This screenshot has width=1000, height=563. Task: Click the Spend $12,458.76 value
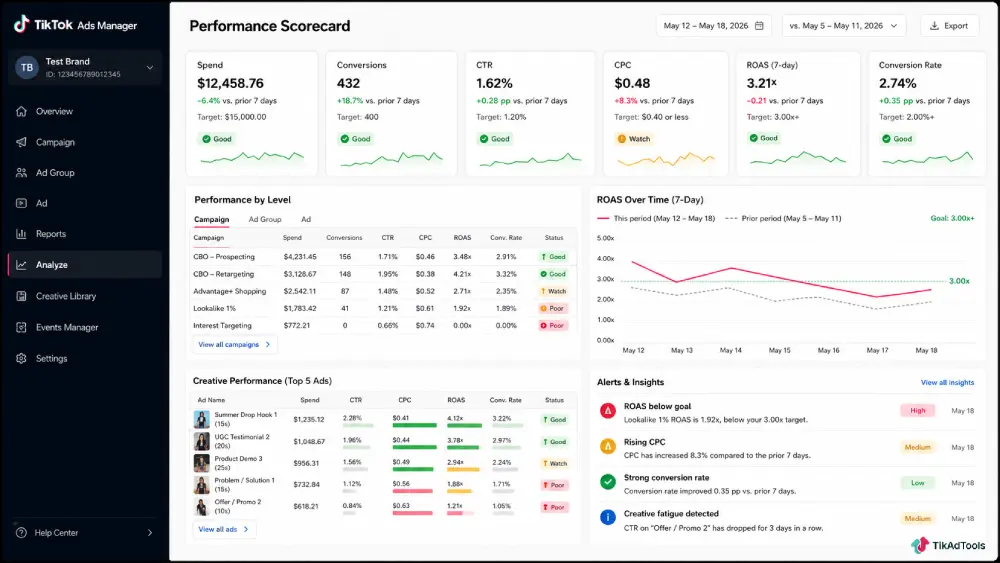(230, 84)
